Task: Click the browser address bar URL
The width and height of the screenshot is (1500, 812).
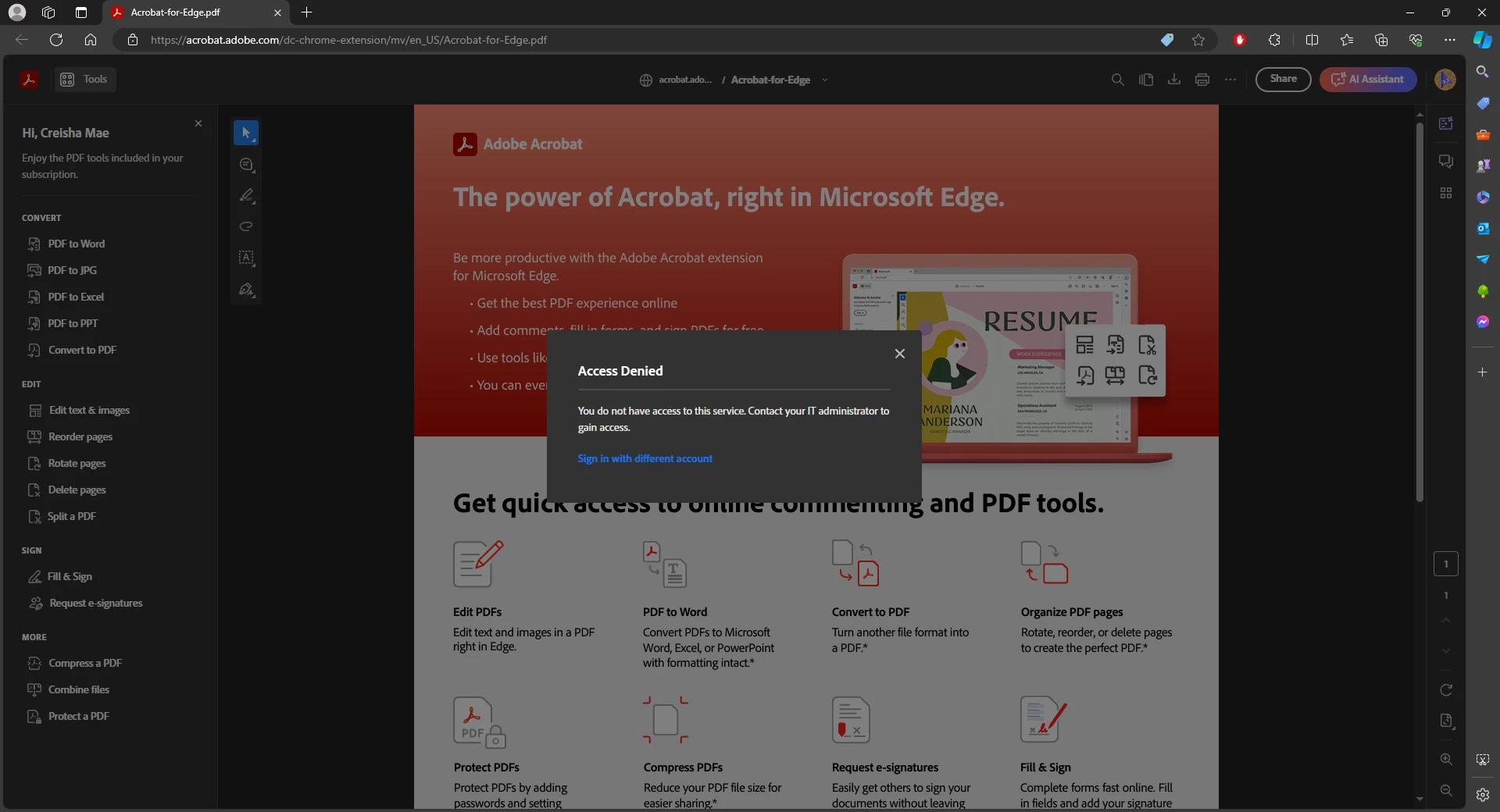Action: tap(348, 40)
